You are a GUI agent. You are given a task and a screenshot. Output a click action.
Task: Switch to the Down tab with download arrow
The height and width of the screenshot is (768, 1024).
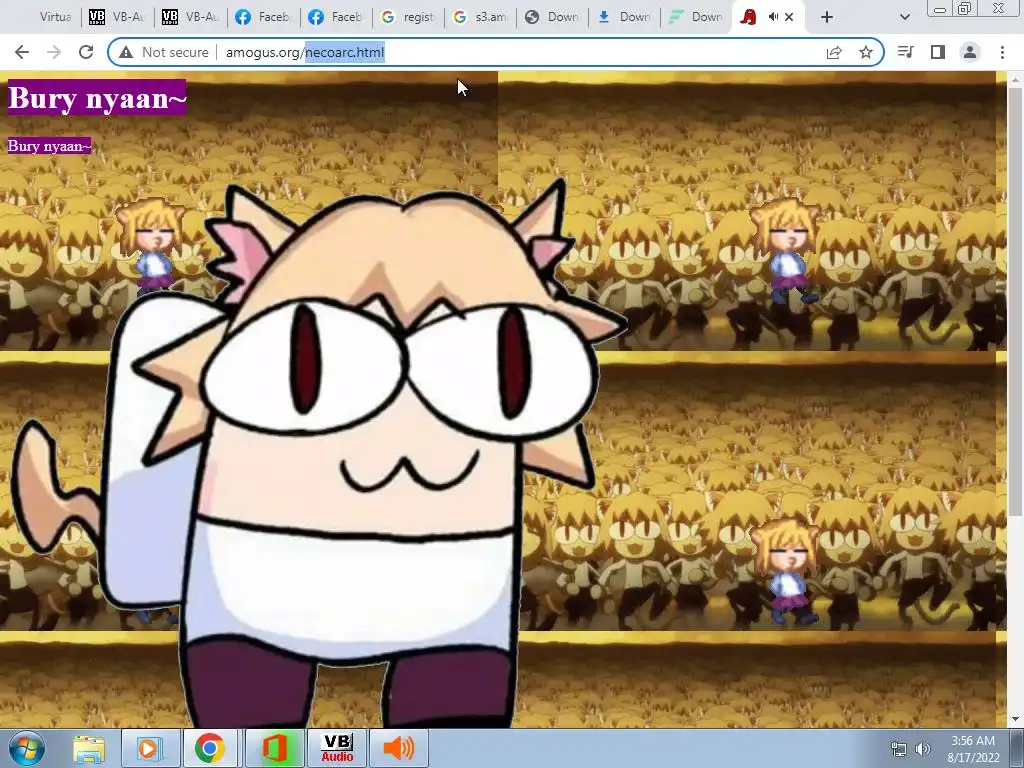tap(624, 17)
